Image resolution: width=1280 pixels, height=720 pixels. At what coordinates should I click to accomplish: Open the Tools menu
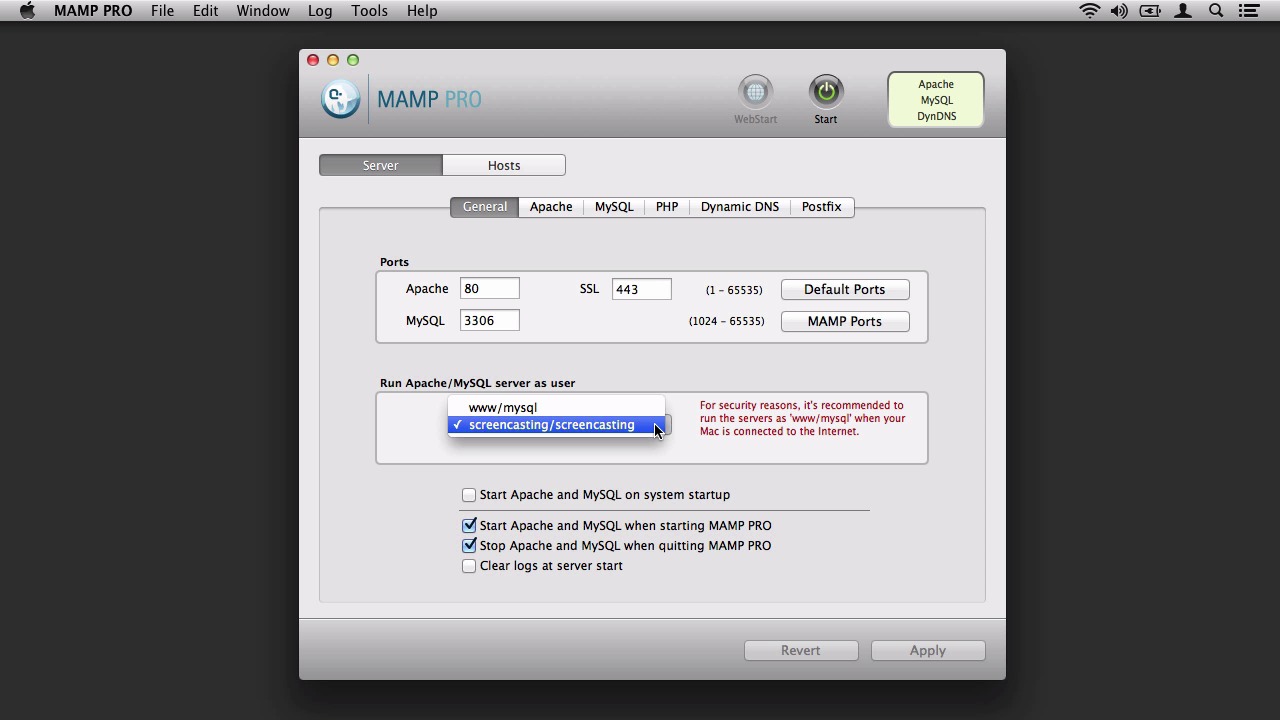click(x=369, y=11)
